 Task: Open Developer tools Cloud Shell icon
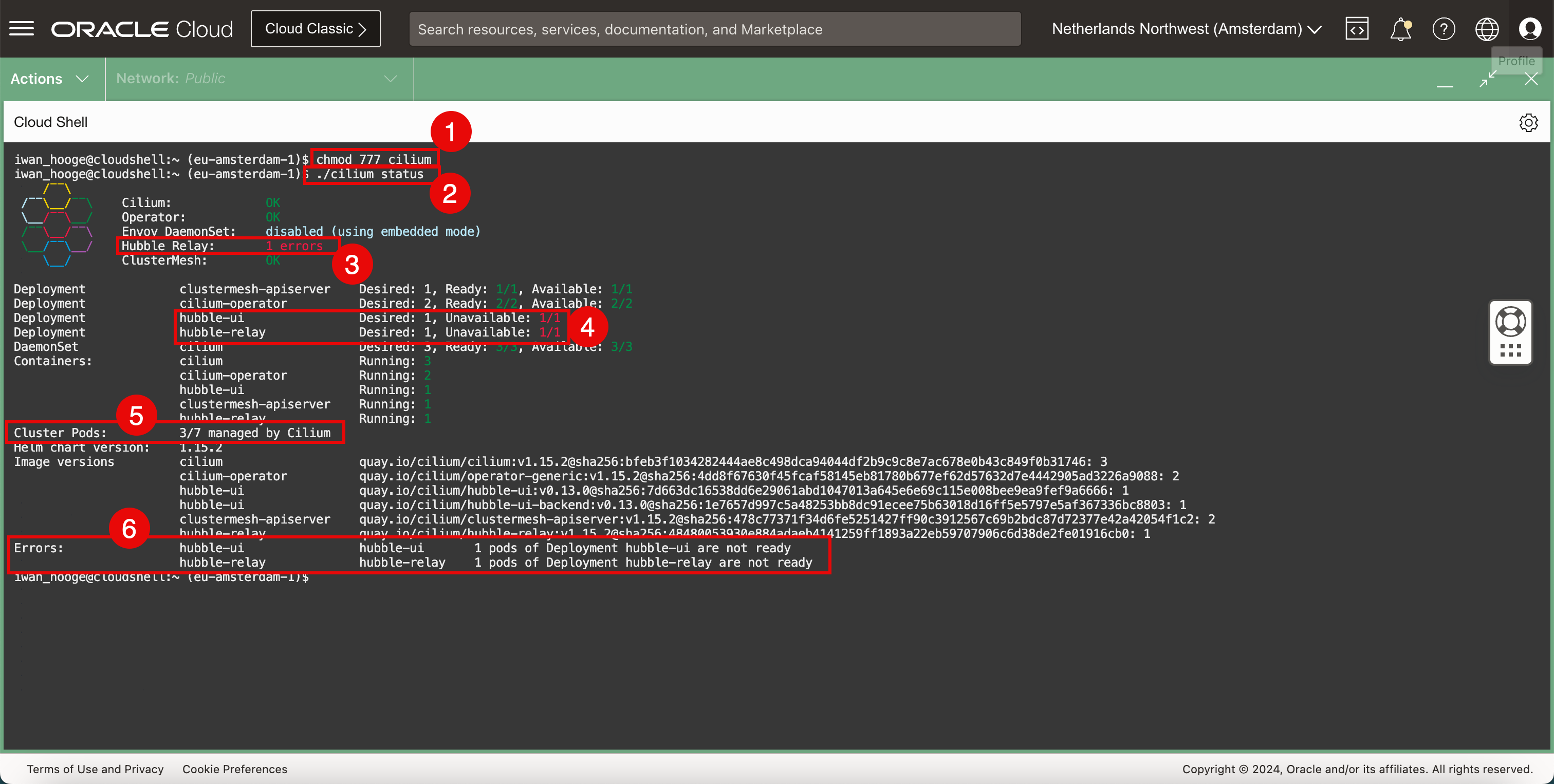click(1356, 28)
